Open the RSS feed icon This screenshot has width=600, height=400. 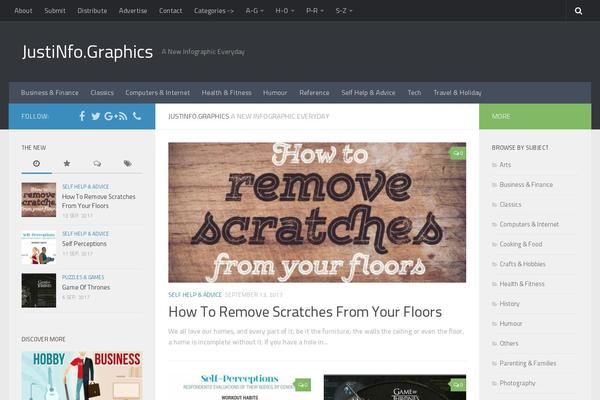122,116
